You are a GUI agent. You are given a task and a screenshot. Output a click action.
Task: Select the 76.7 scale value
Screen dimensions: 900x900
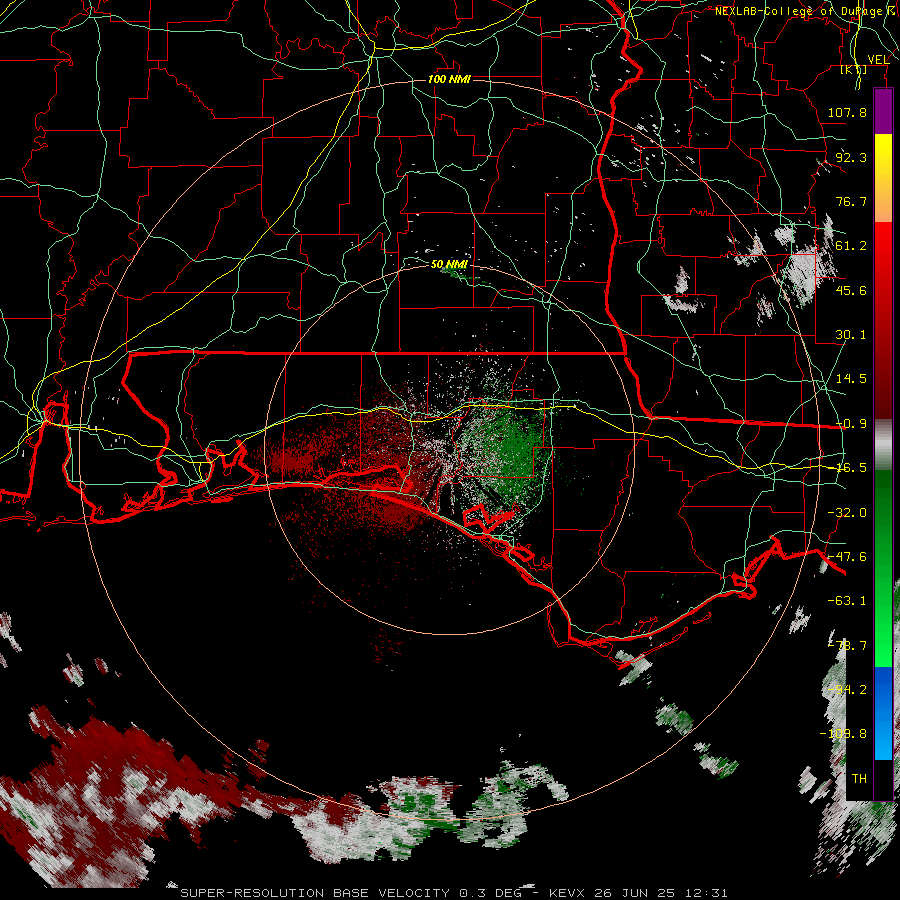pyautogui.click(x=851, y=201)
